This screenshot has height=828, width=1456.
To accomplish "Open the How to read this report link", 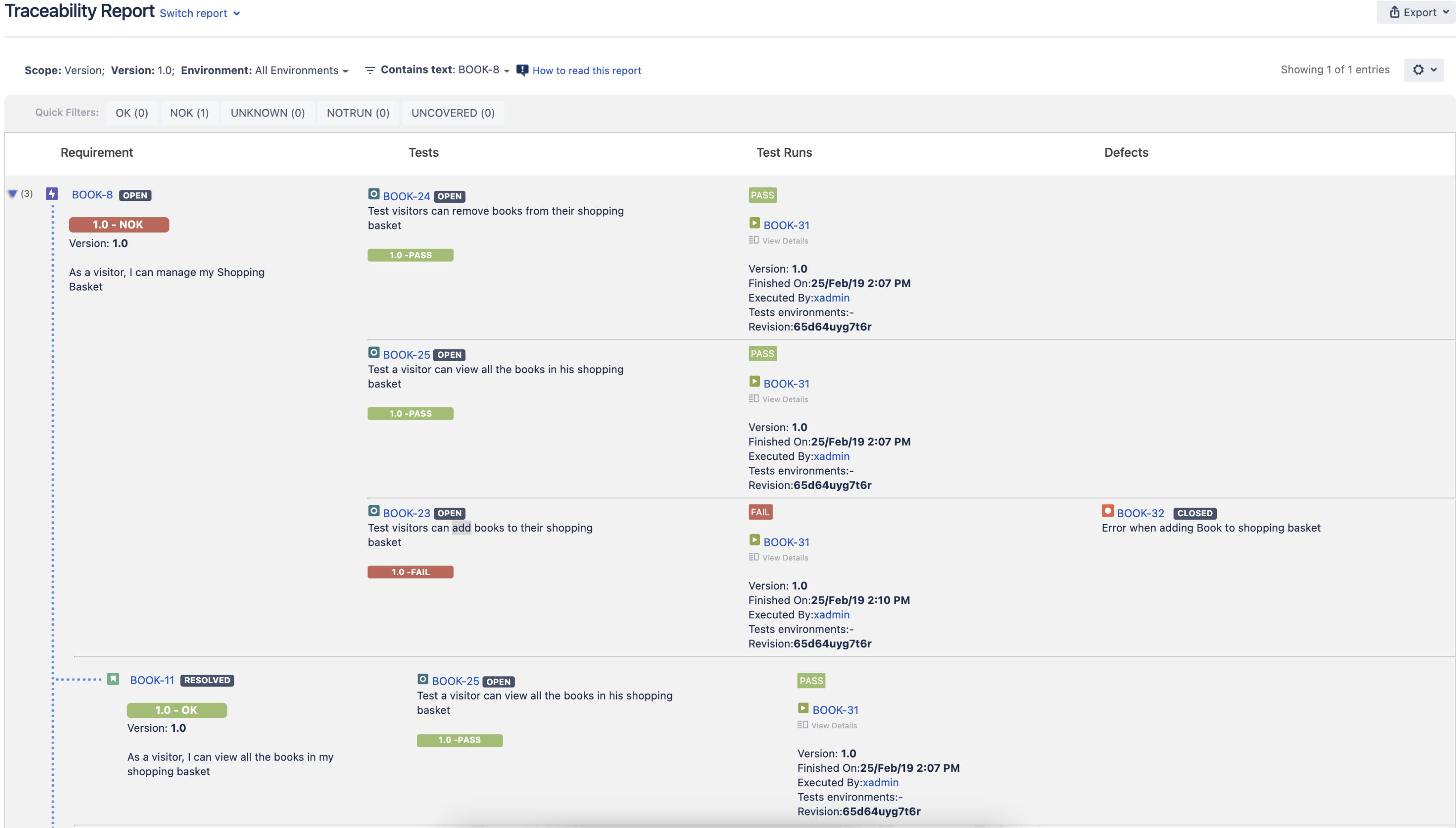I will [x=586, y=70].
